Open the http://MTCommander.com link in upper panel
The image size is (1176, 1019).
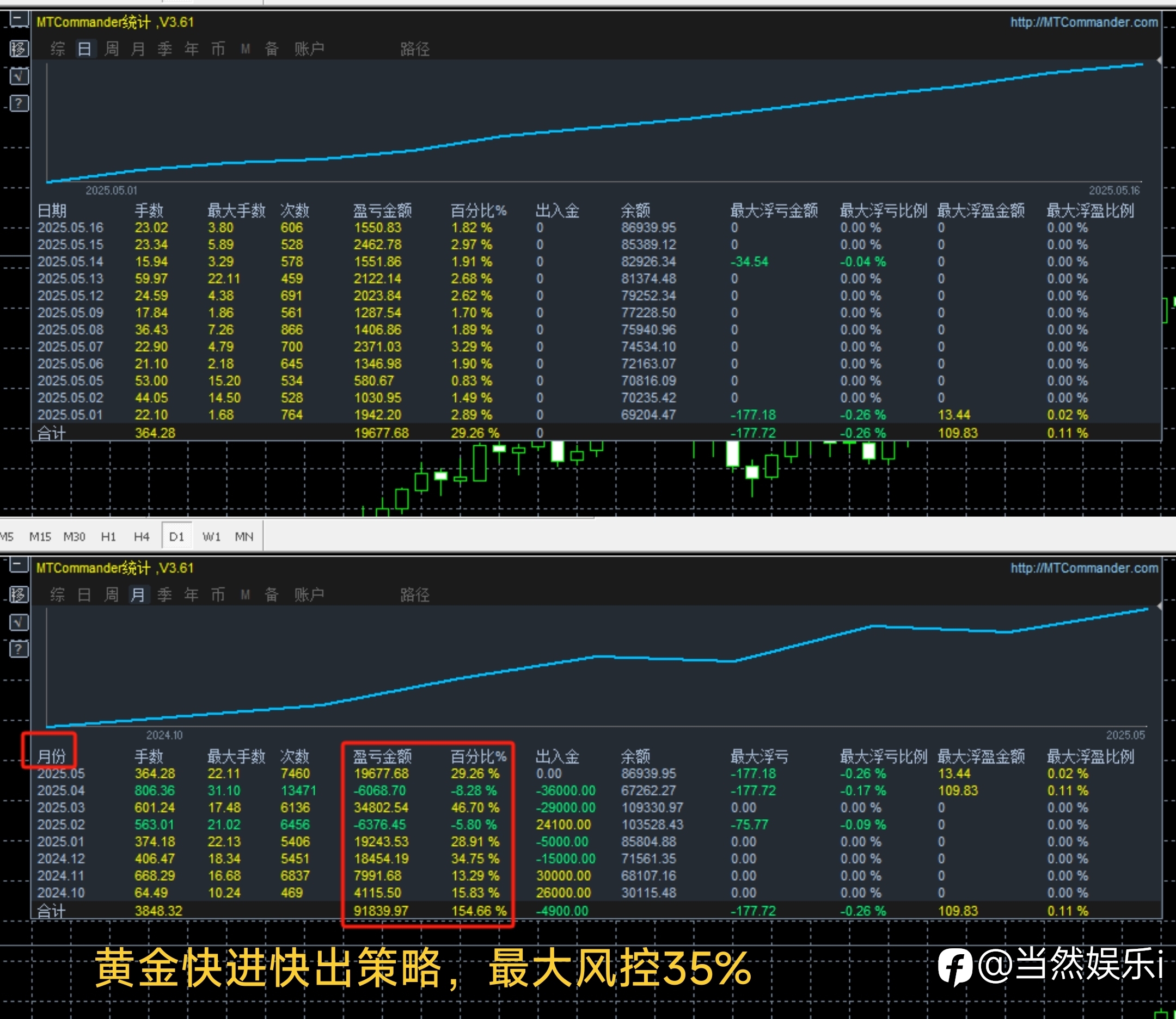pos(1084,22)
